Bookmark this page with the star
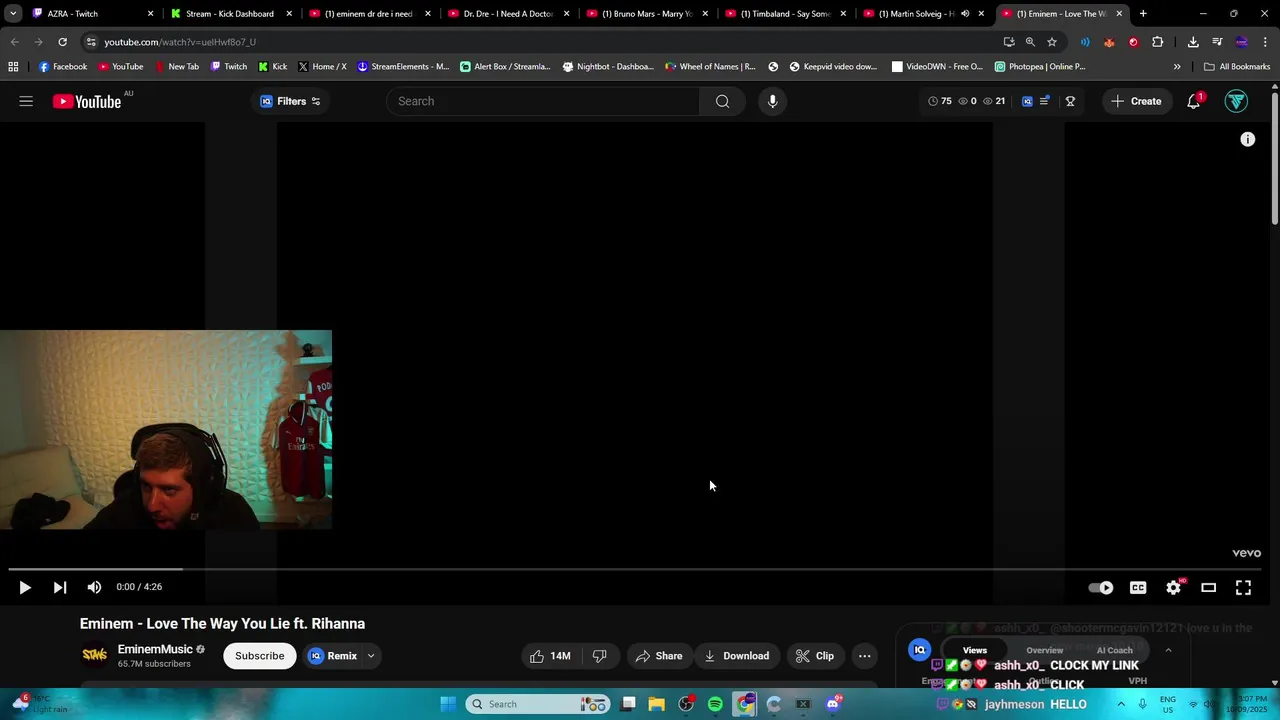Image resolution: width=1280 pixels, height=720 pixels. click(x=1052, y=42)
